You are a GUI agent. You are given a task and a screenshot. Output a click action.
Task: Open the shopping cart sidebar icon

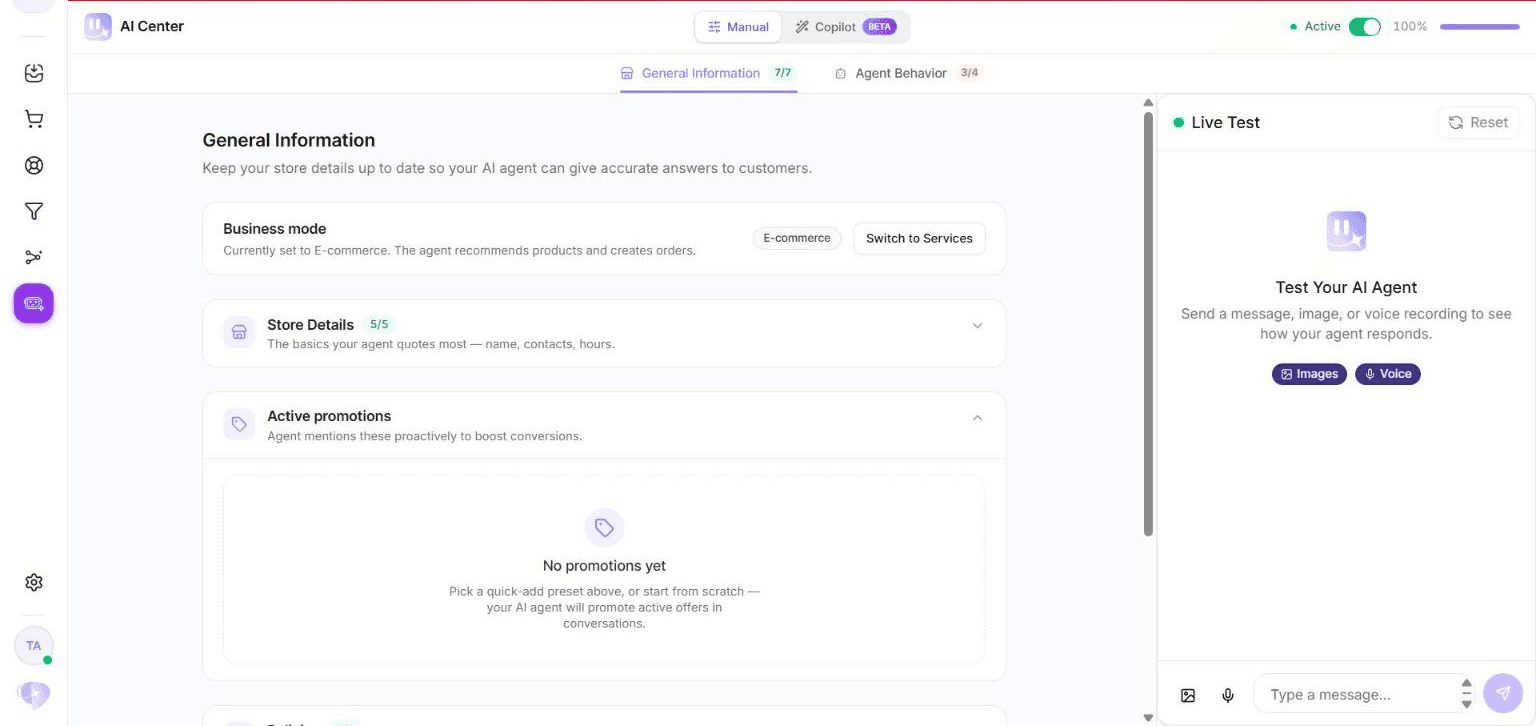click(34, 119)
